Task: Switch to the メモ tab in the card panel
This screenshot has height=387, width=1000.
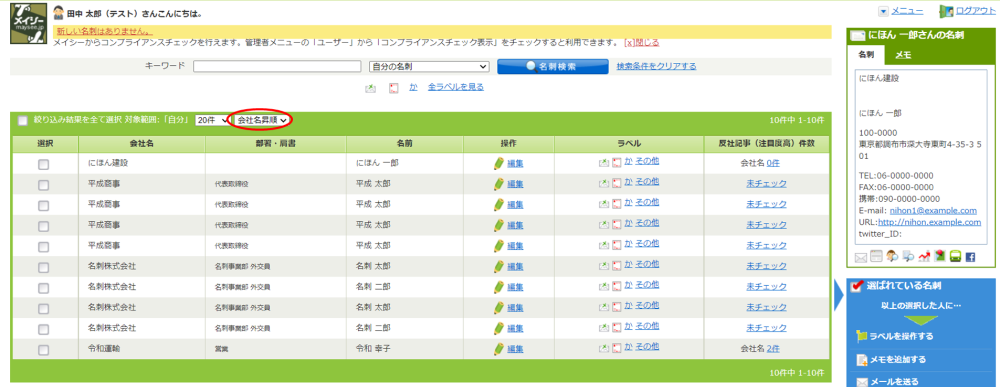Action: point(903,55)
